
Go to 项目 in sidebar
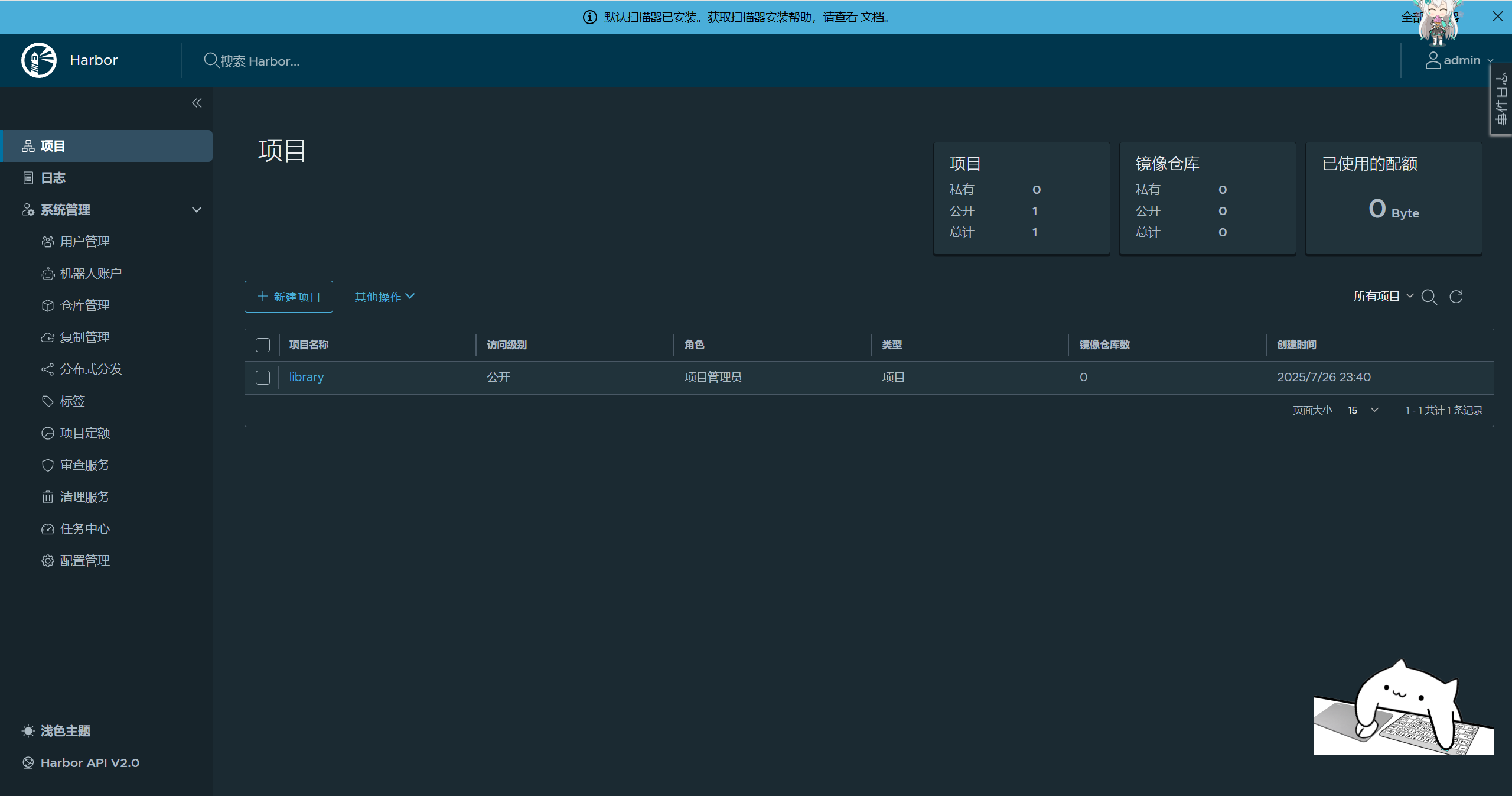(107, 146)
